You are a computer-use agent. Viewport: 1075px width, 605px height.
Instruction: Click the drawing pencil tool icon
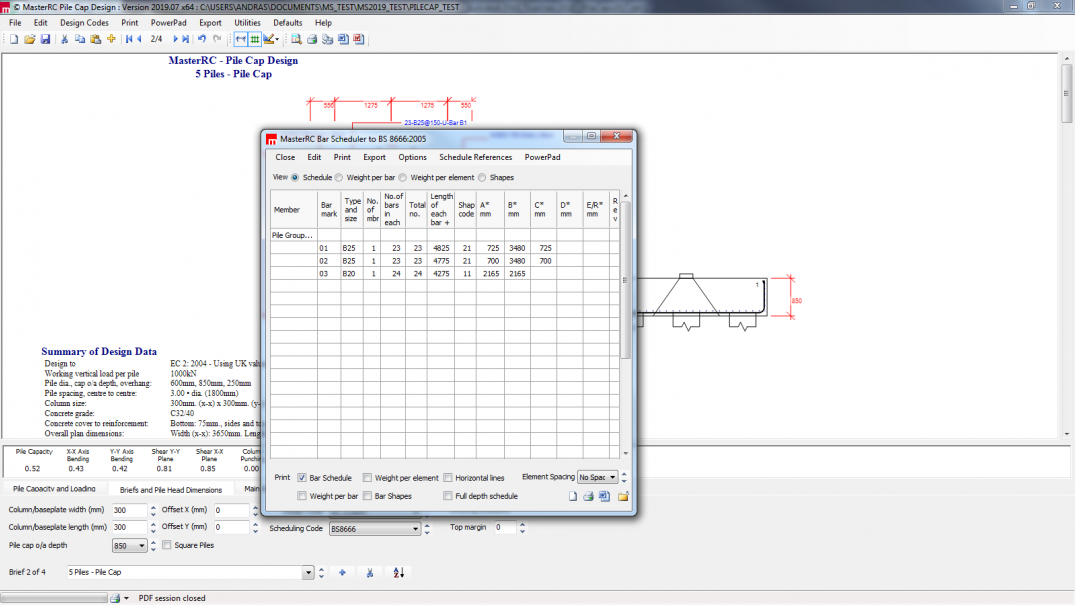[x=269, y=39]
